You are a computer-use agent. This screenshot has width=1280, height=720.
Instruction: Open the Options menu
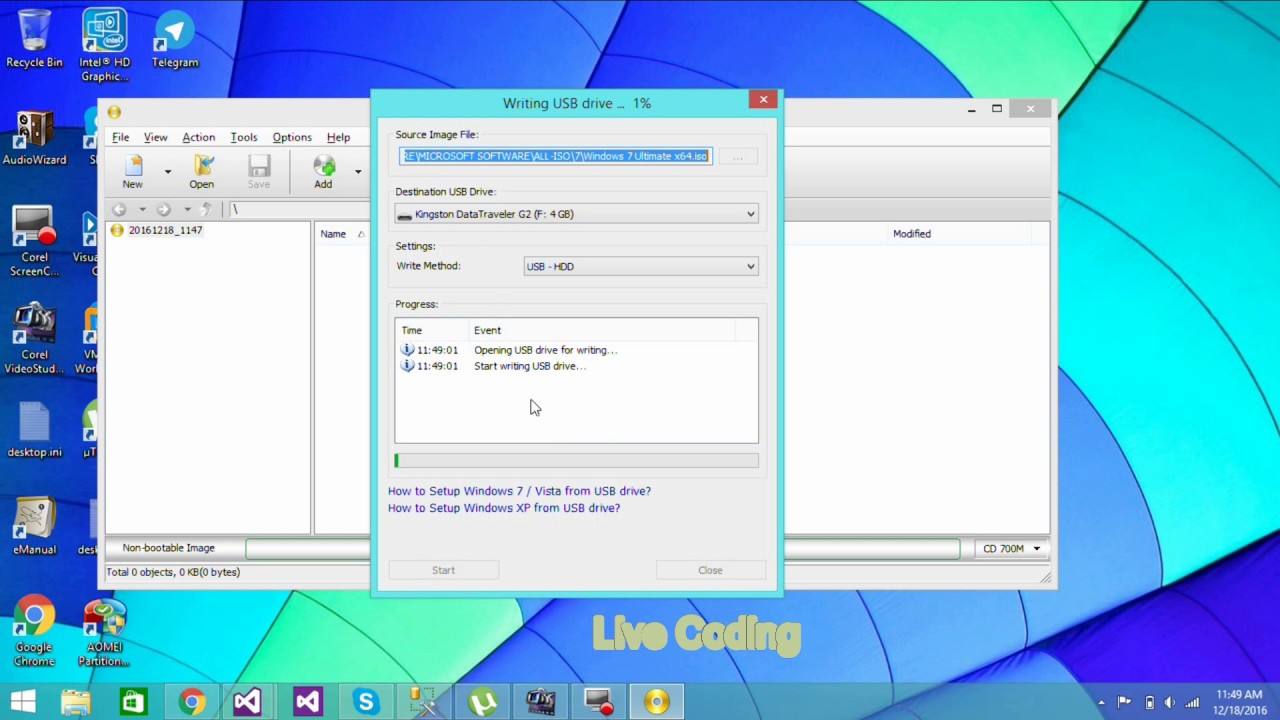pos(292,137)
